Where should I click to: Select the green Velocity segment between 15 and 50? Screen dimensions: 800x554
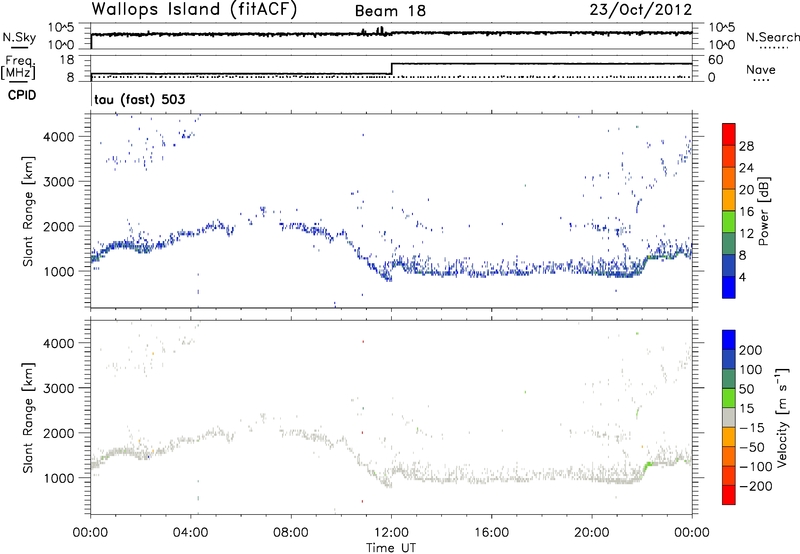point(729,398)
